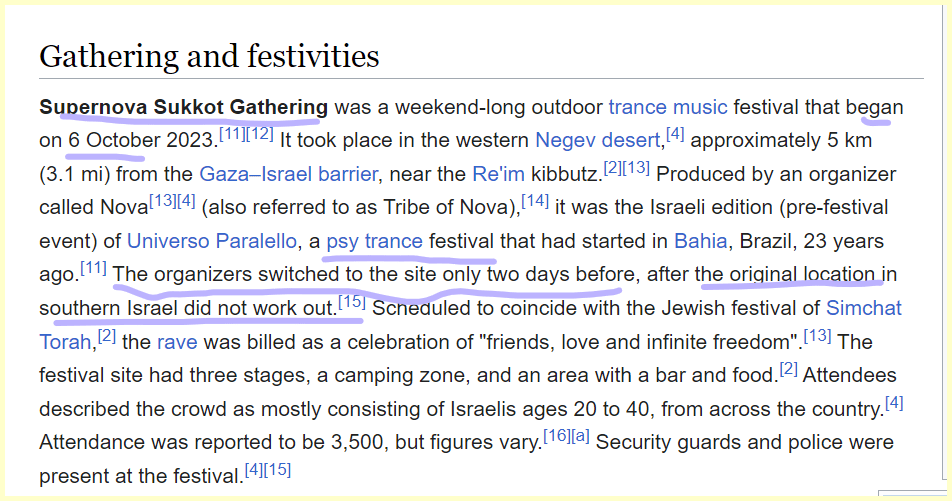Open citation [15] after 'did not work out'

coord(351,301)
